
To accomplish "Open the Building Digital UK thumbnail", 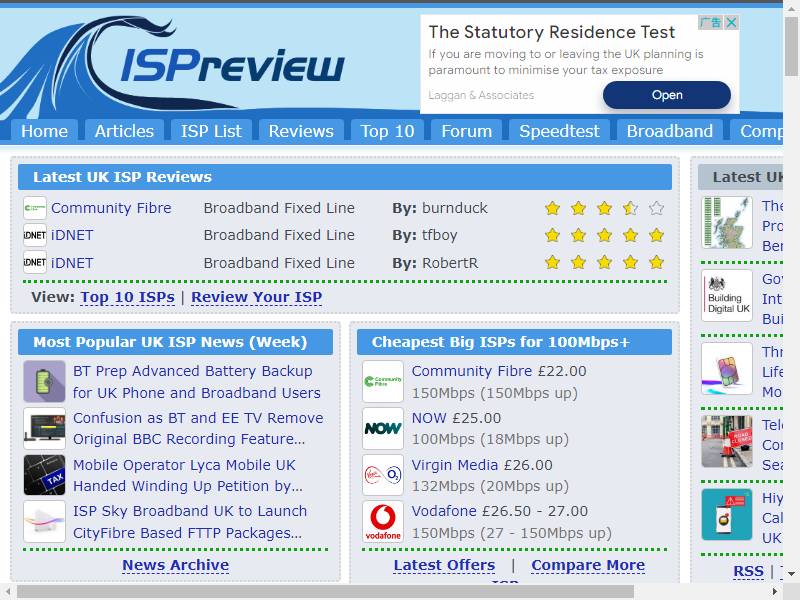I will coord(727,296).
